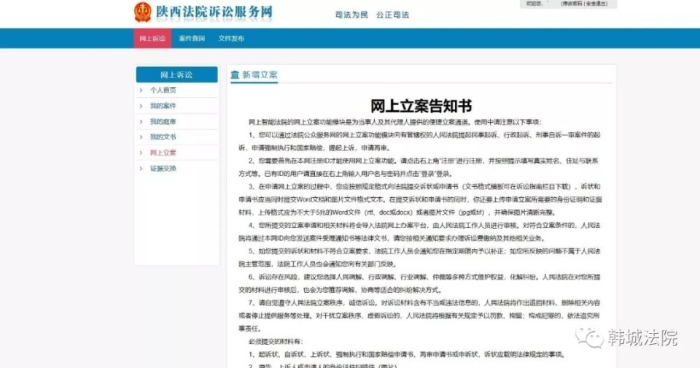Open the 网上诉讼 navigation tab

(153, 38)
